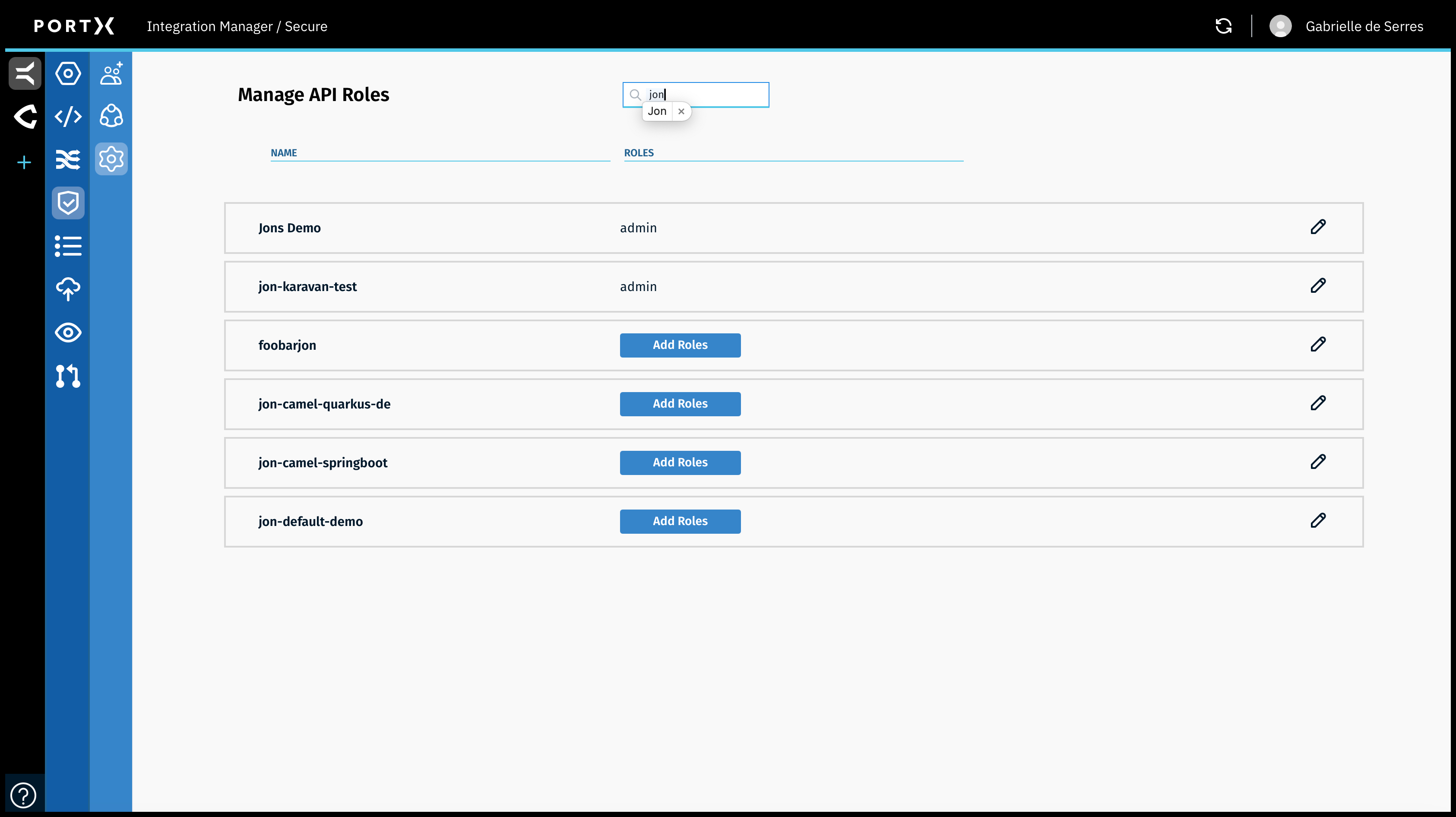Select the shield Secure icon in sidebar
1456x817 pixels.
68,203
